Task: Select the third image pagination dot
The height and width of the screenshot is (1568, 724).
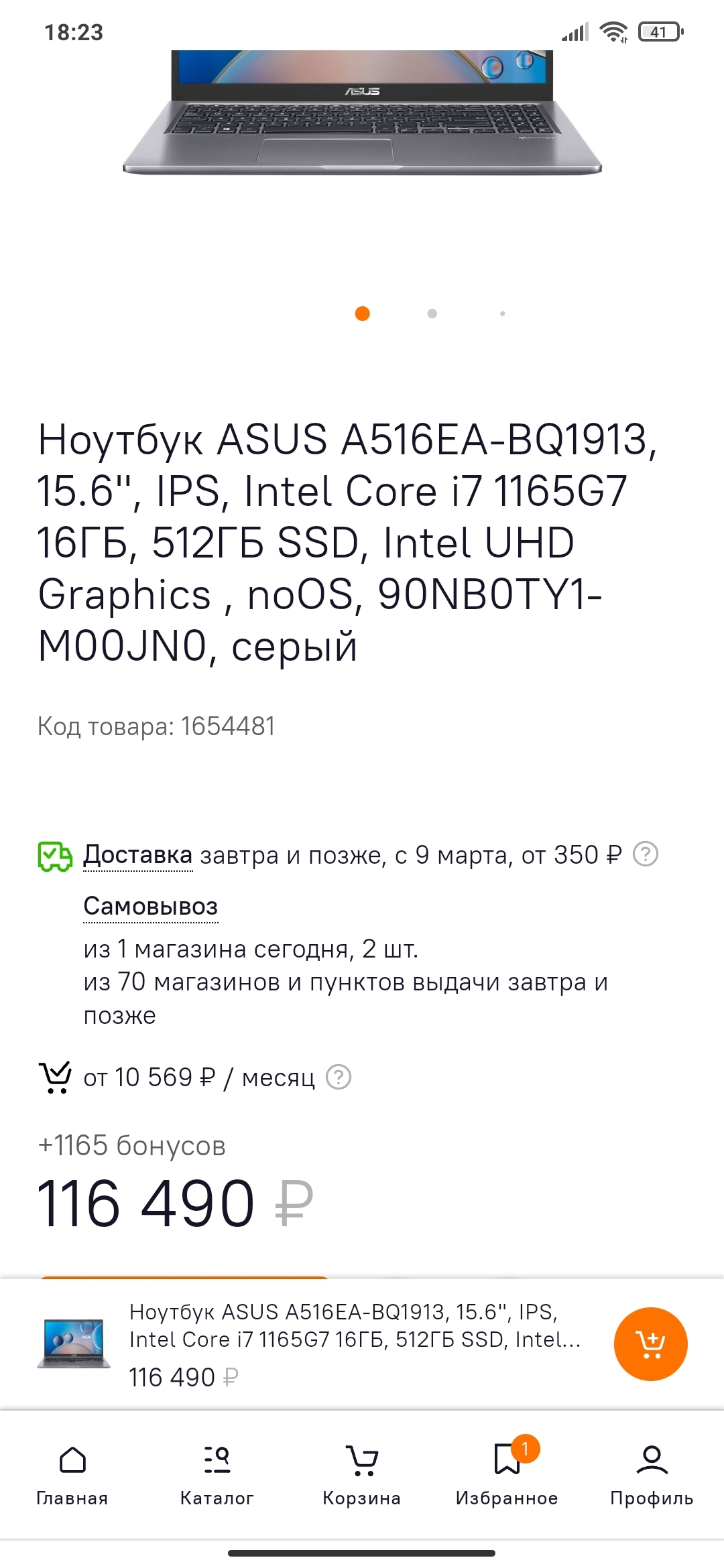Action: (x=503, y=314)
